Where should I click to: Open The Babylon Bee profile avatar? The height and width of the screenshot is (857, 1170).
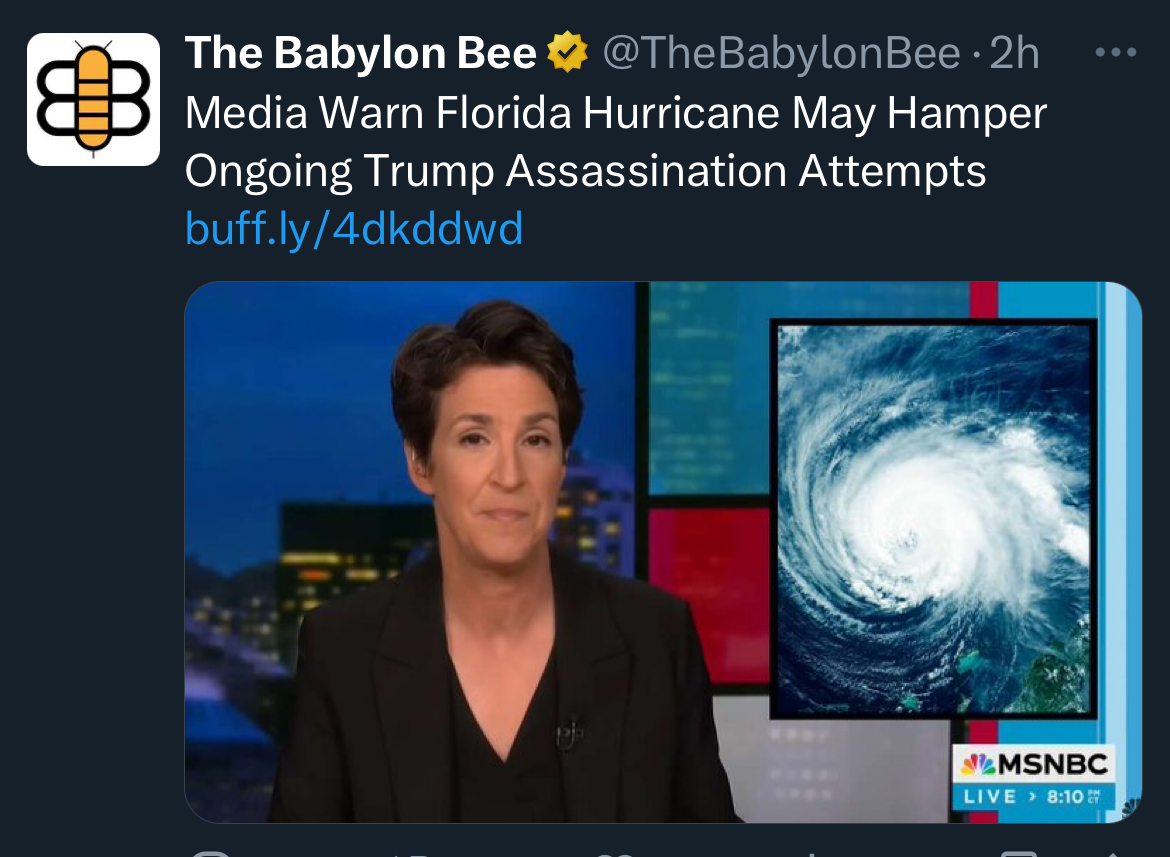93,99
